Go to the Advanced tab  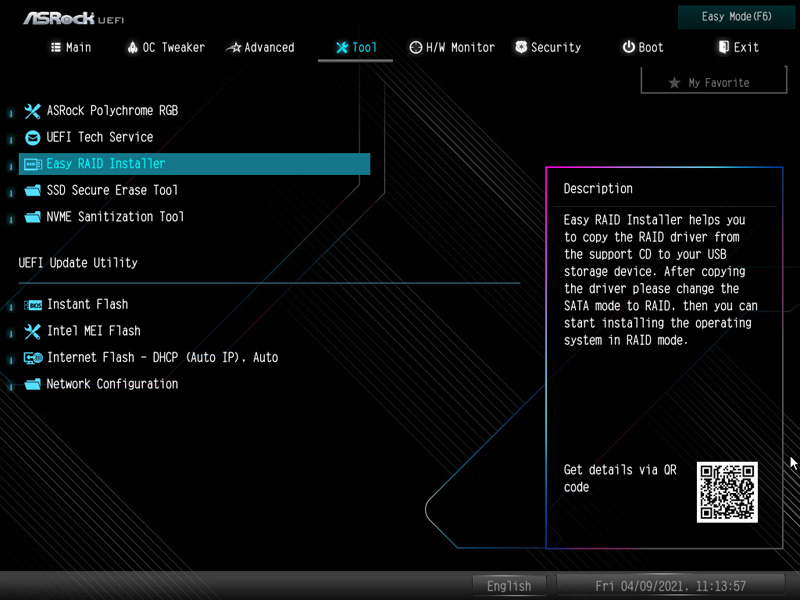click(x=260, y=47)
